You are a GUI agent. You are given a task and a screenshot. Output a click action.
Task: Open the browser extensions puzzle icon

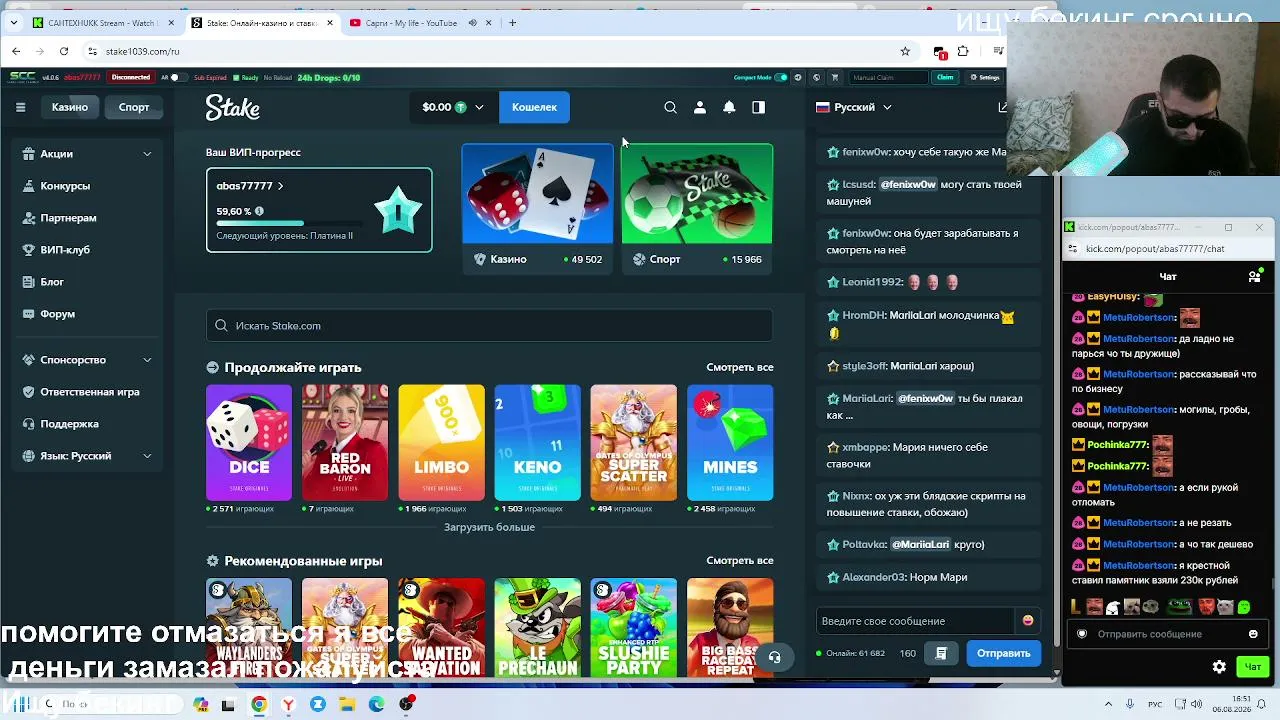click(x=963, y=51)
